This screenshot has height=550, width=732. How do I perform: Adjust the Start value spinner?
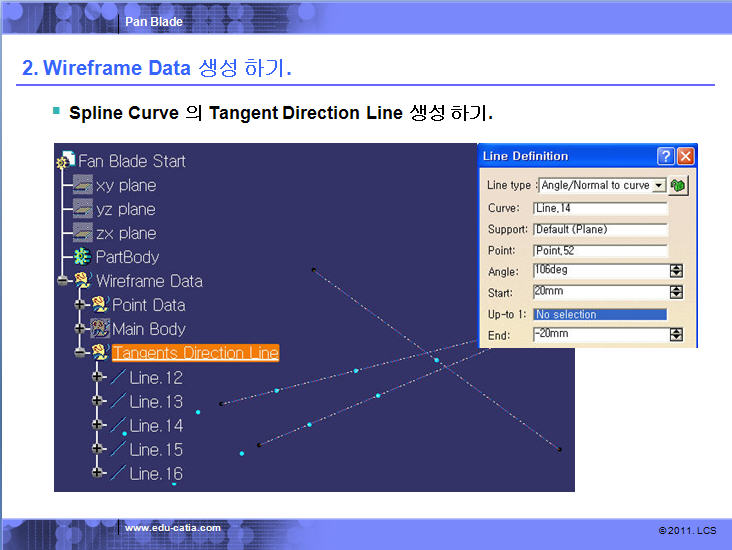click(x=676, y=292)
